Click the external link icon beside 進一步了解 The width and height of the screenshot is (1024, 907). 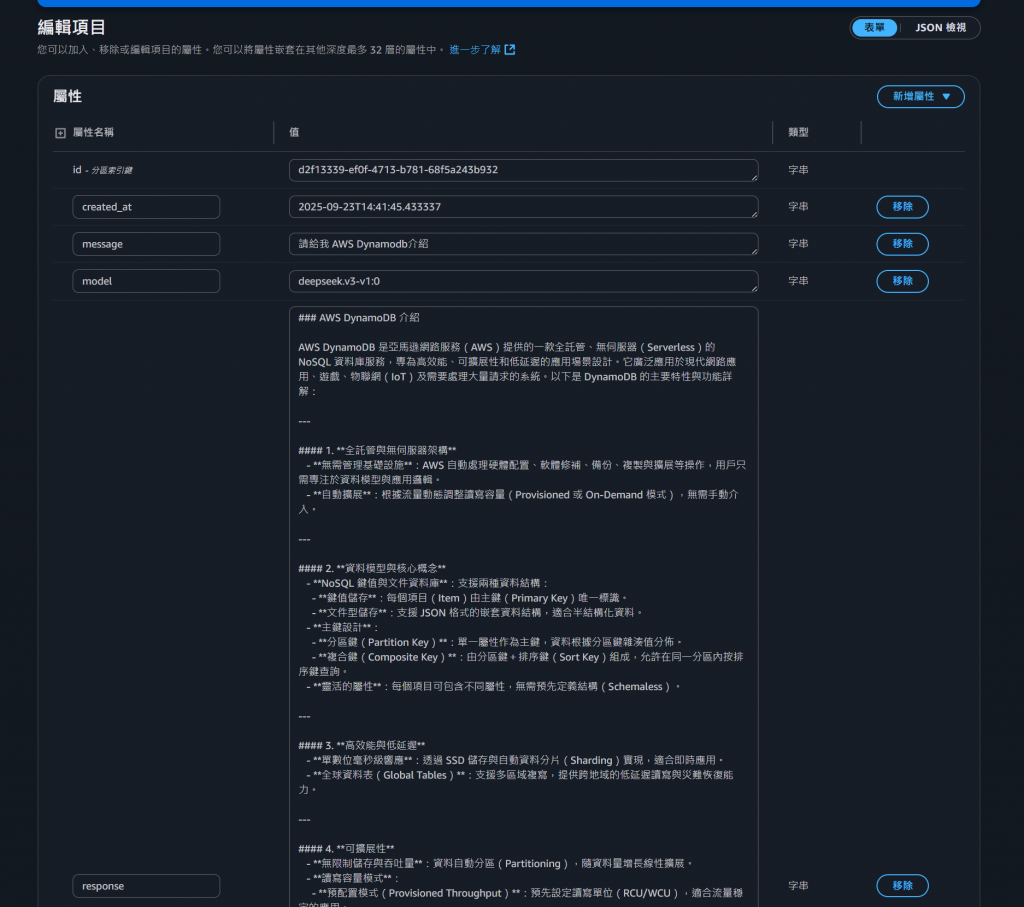[x=510, y=50]
